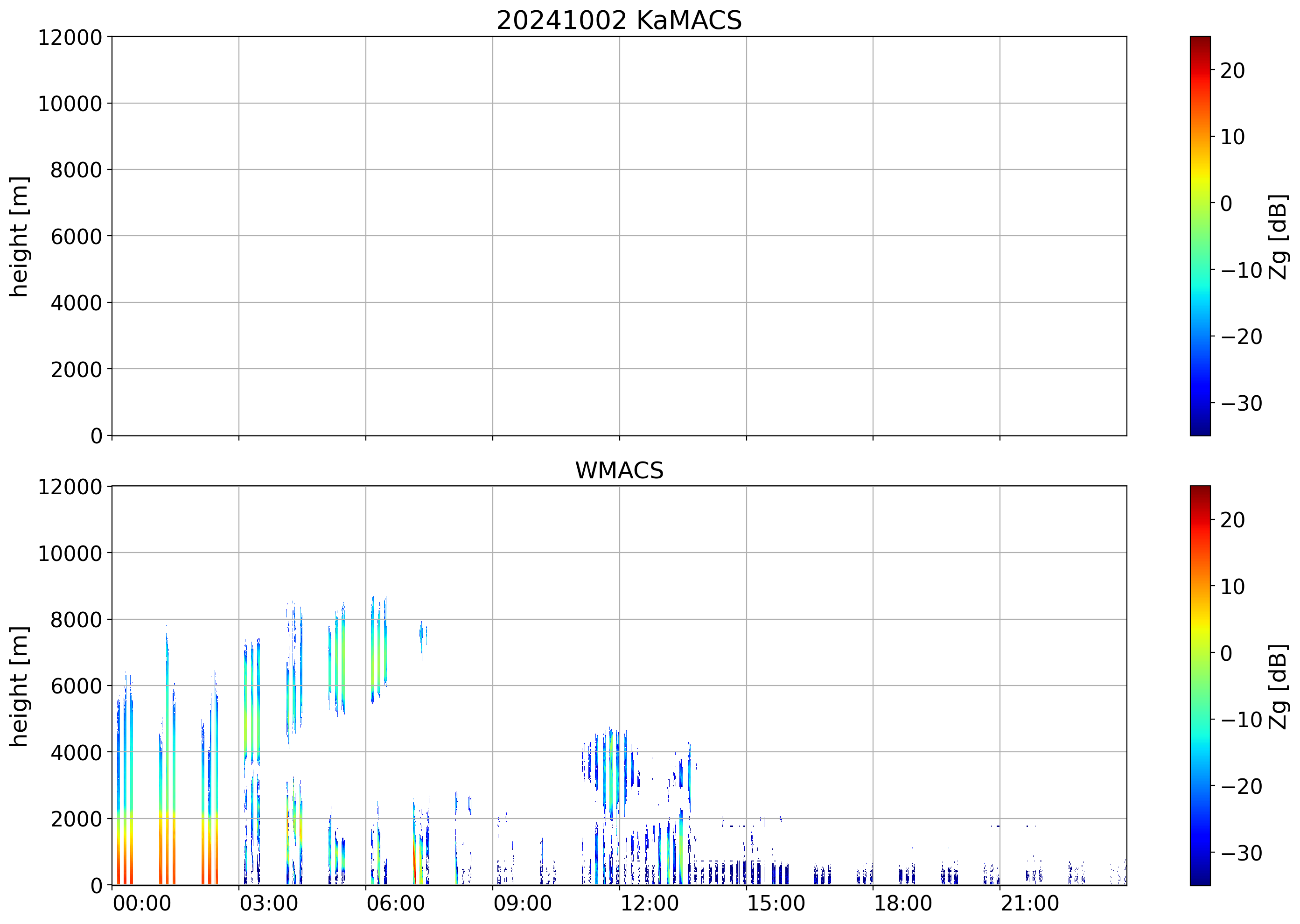Image resolution: width=1300 pixels, height=924 pixels.
Task: Click the '20' tick on the top colorbar
Action: pos(1232,70)
